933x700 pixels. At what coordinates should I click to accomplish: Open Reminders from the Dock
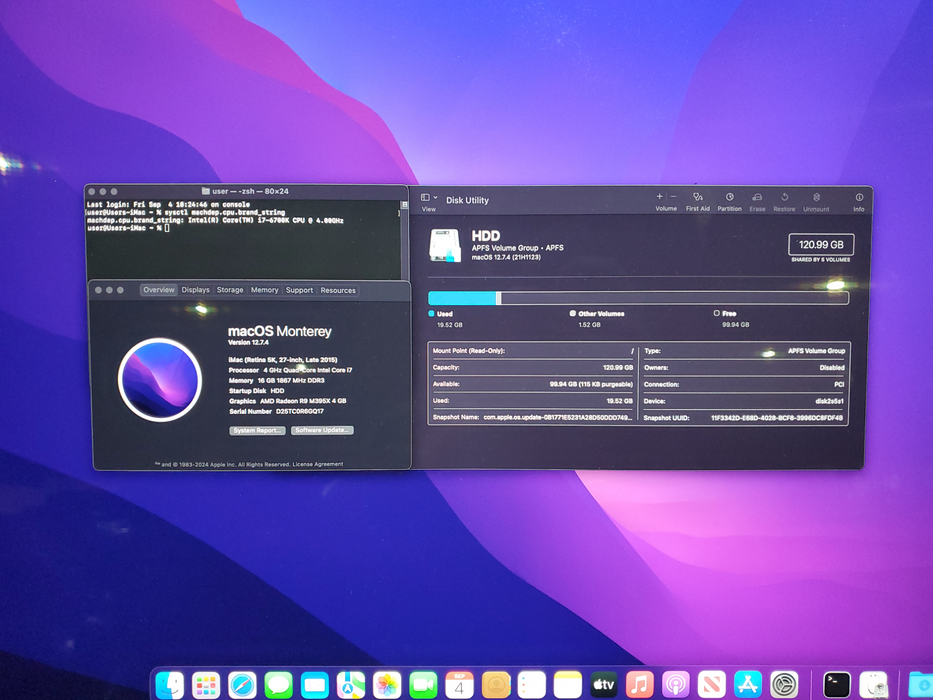[x=532, y=685]
